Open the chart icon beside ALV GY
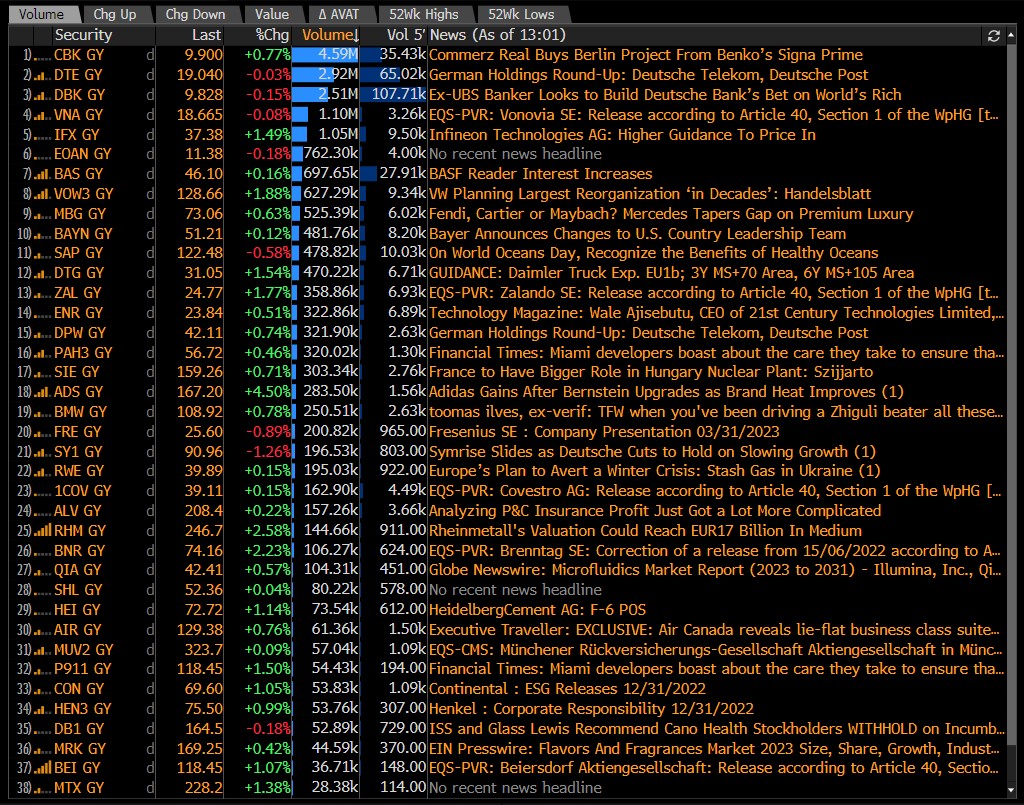 pos(42,511)
